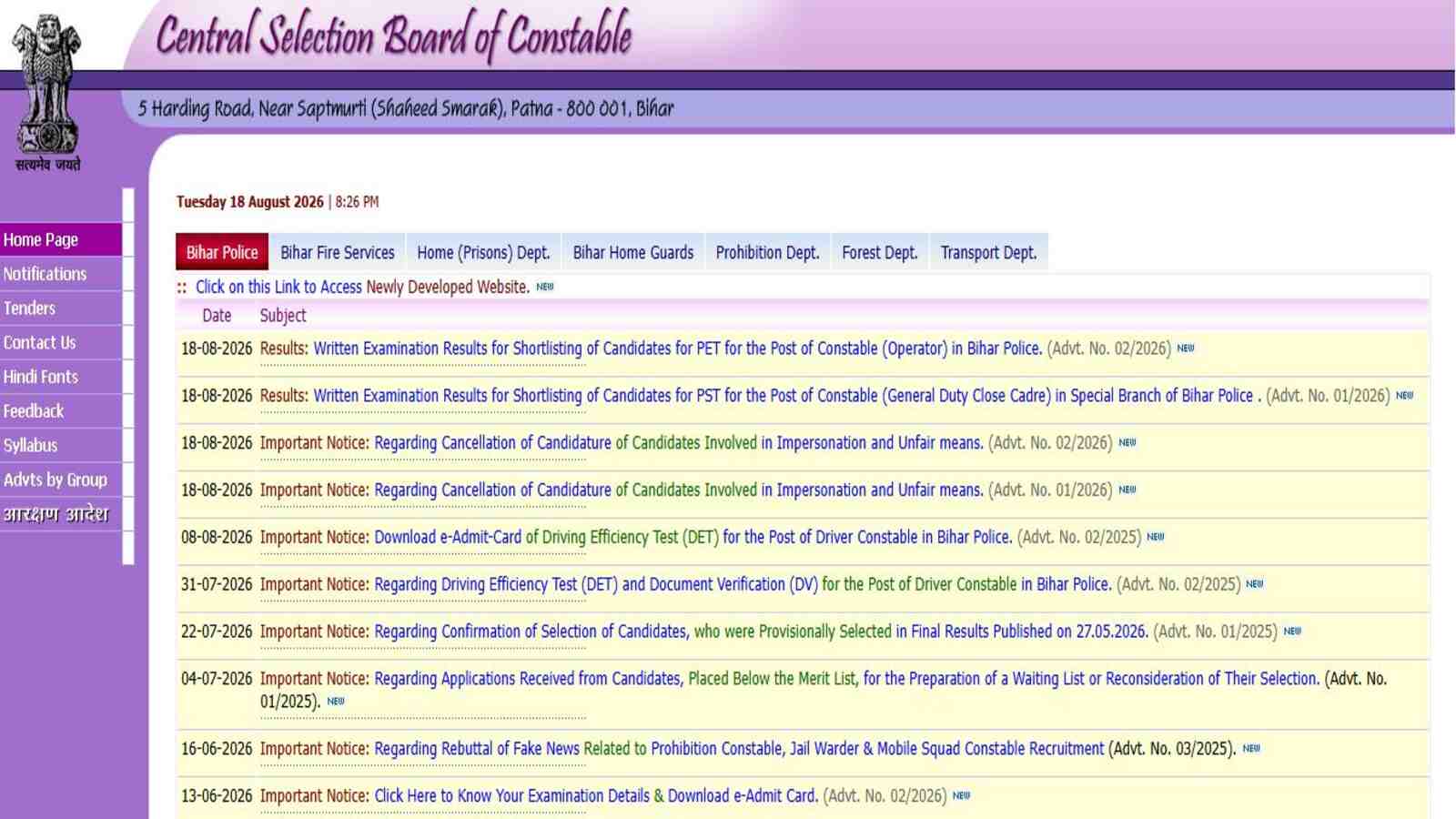
Task: Click the 'Central Selection Board of Constable' title
Action: pos(394,36)
